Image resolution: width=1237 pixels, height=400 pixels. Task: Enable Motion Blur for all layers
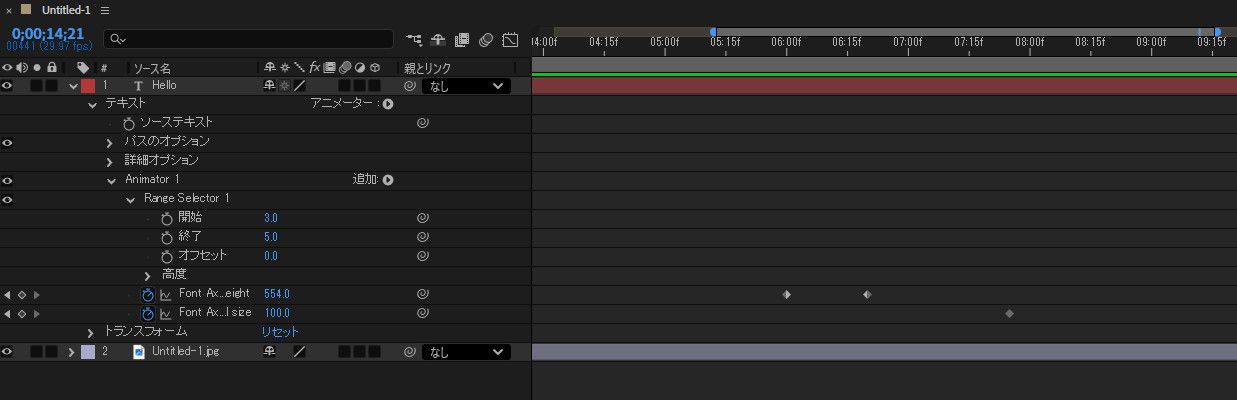(486, 40)
